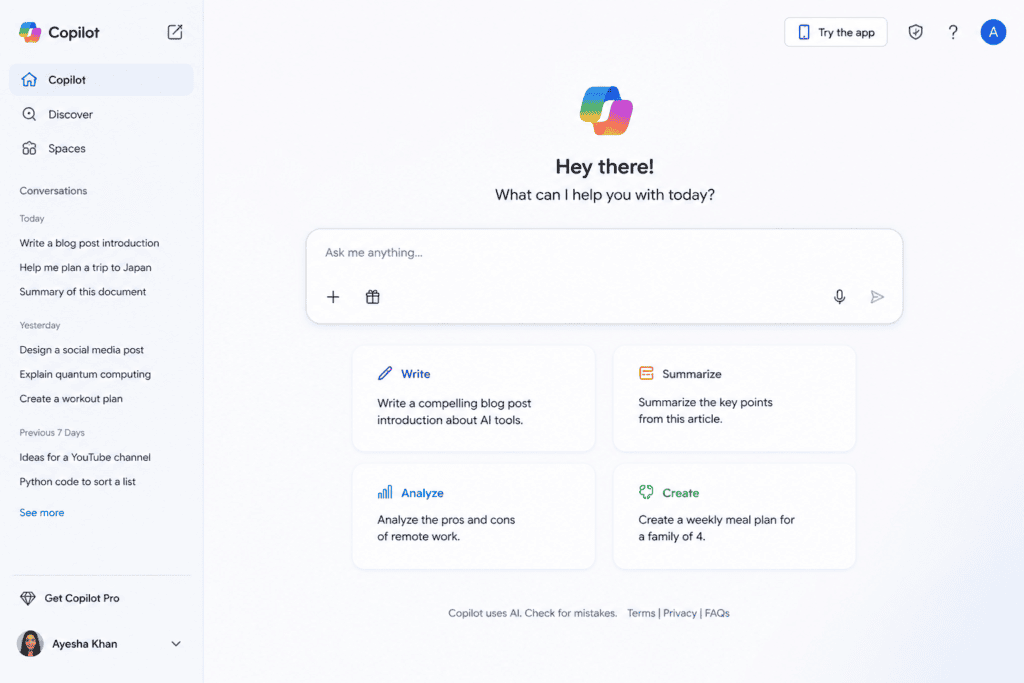
Task: Click the Spaces grid icon
Action: tap(29, 148)
